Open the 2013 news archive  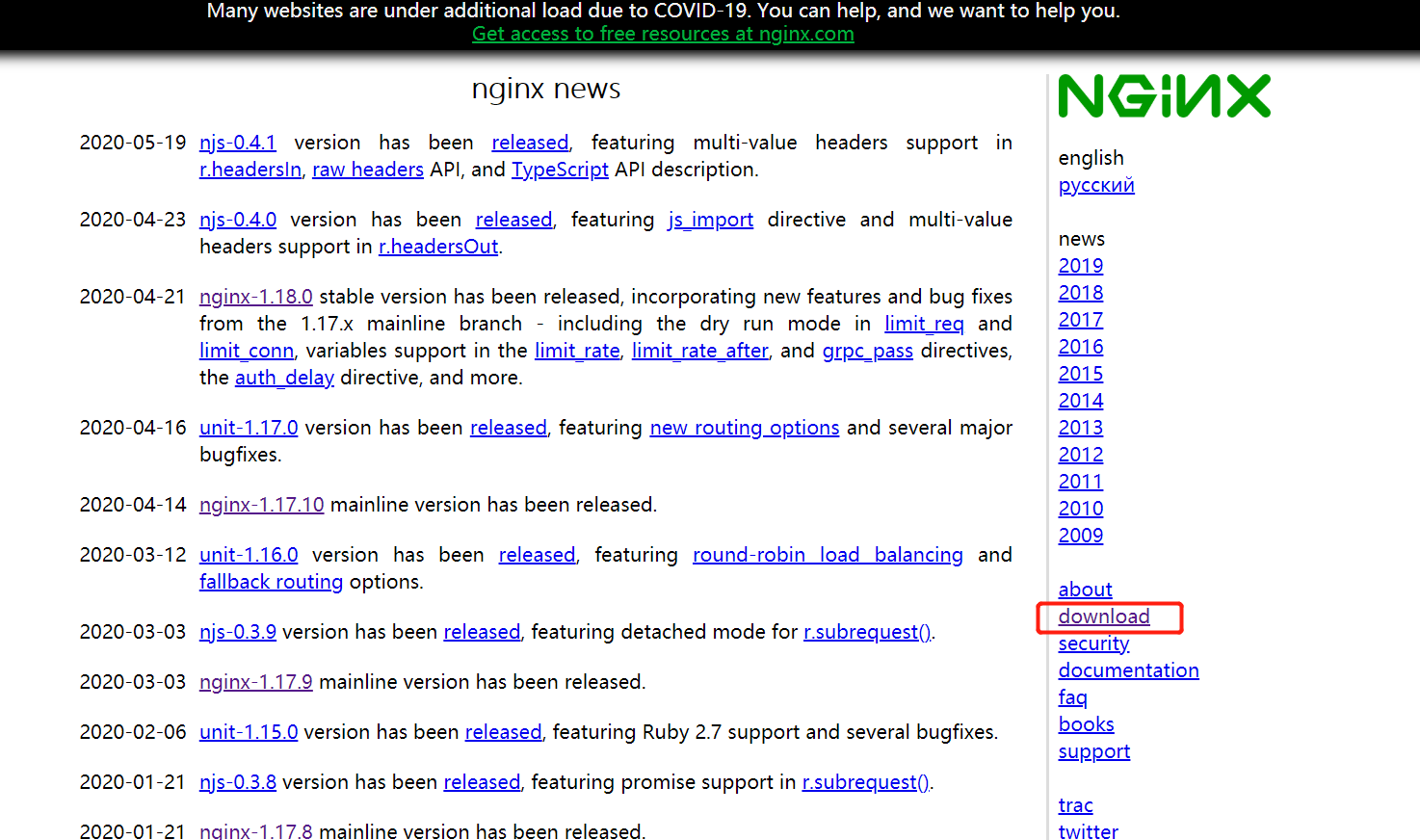1081,428
